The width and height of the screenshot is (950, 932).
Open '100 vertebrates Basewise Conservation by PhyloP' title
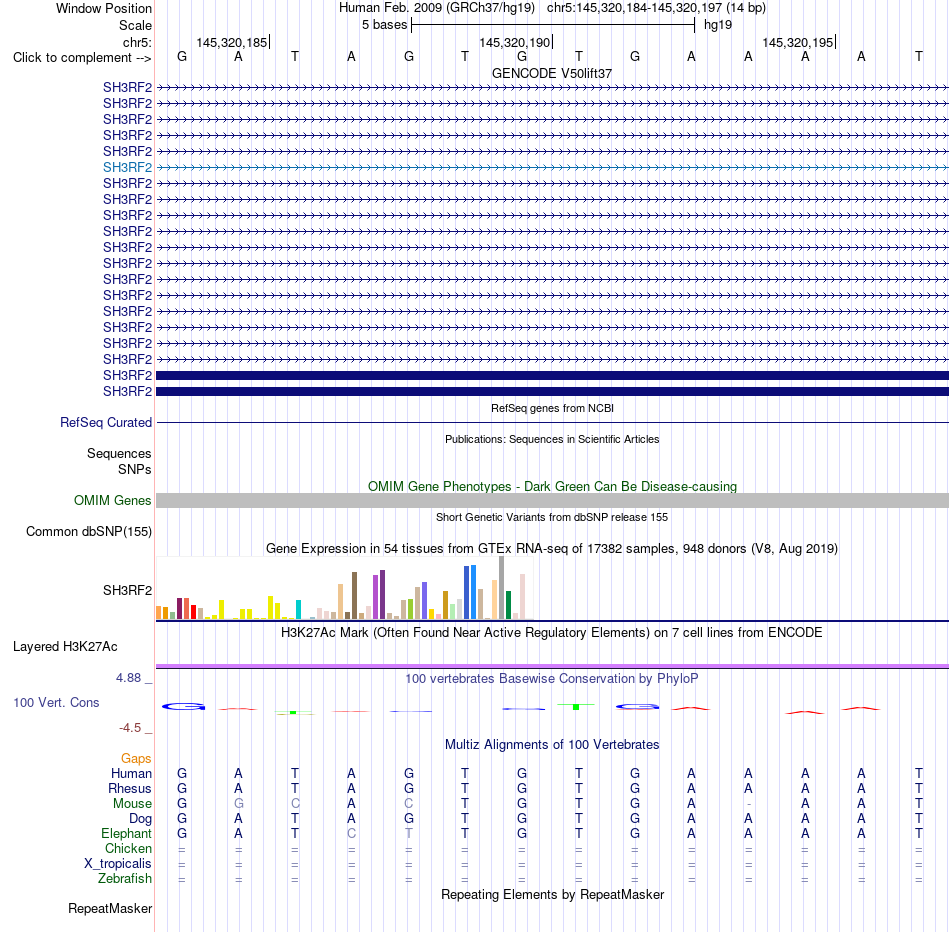click(x=552, y=679)
